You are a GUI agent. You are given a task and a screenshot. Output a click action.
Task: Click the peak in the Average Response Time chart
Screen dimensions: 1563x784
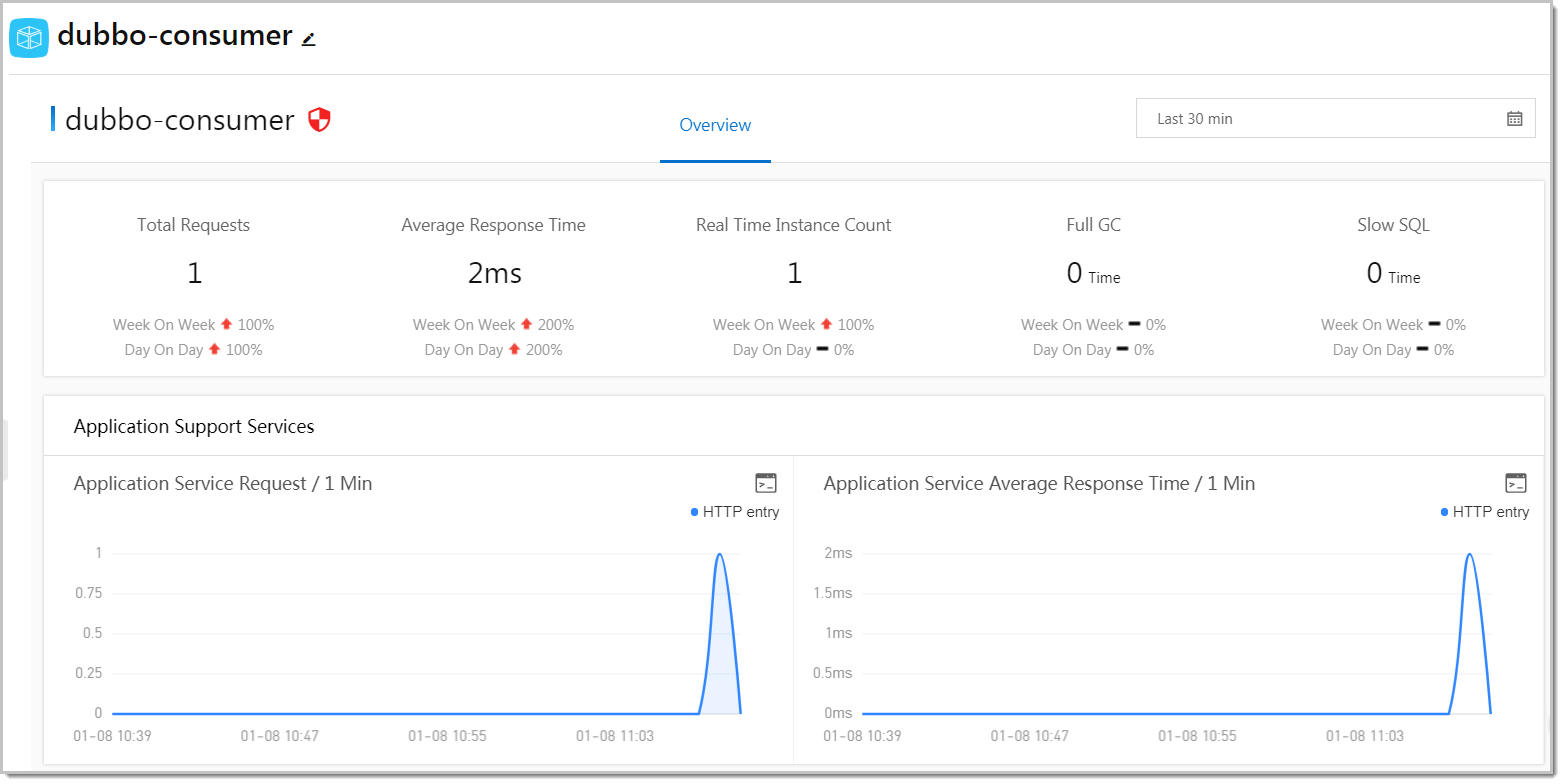click(1469, 555)
